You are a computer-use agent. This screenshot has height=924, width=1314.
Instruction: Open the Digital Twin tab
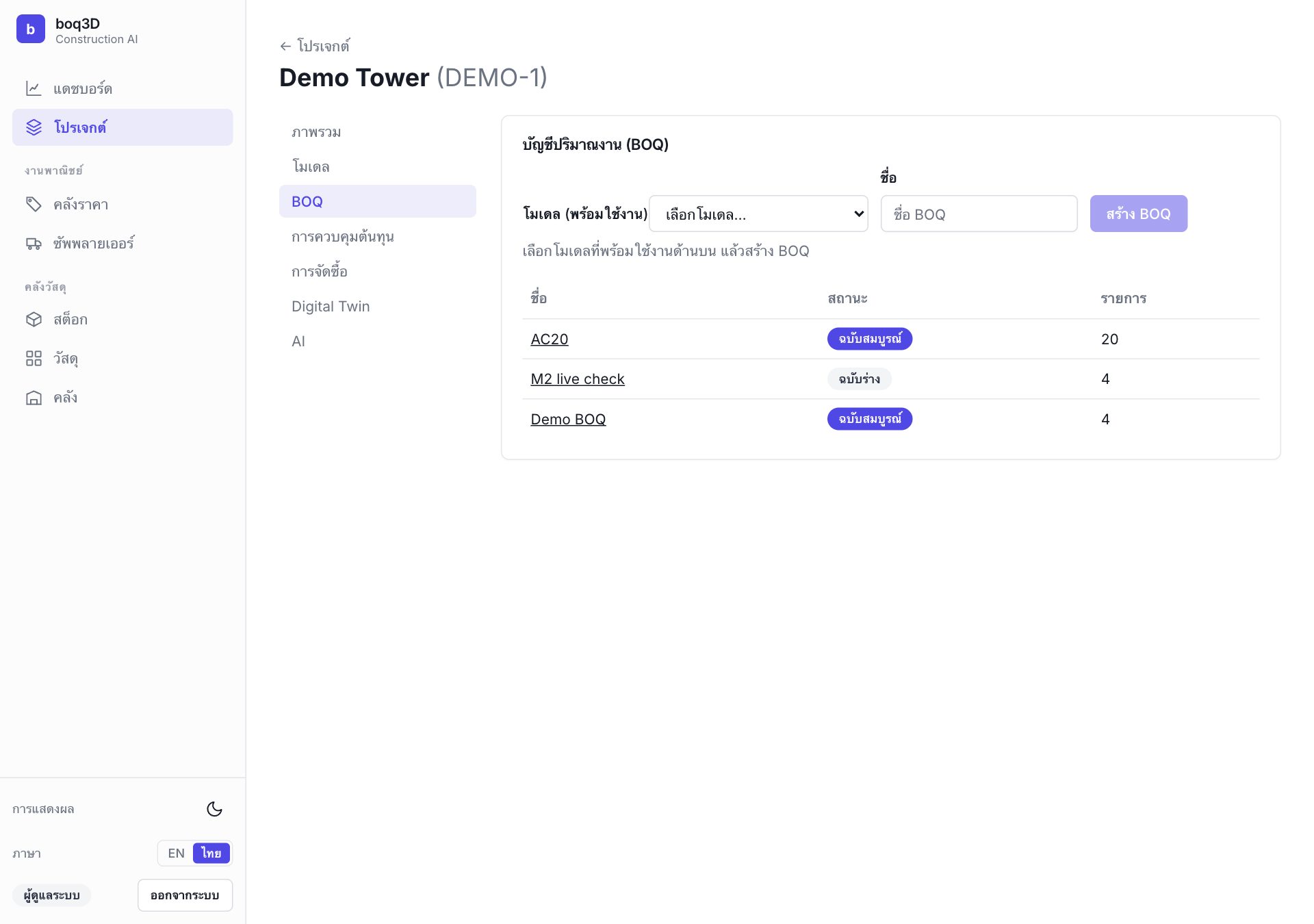(377, 306)
